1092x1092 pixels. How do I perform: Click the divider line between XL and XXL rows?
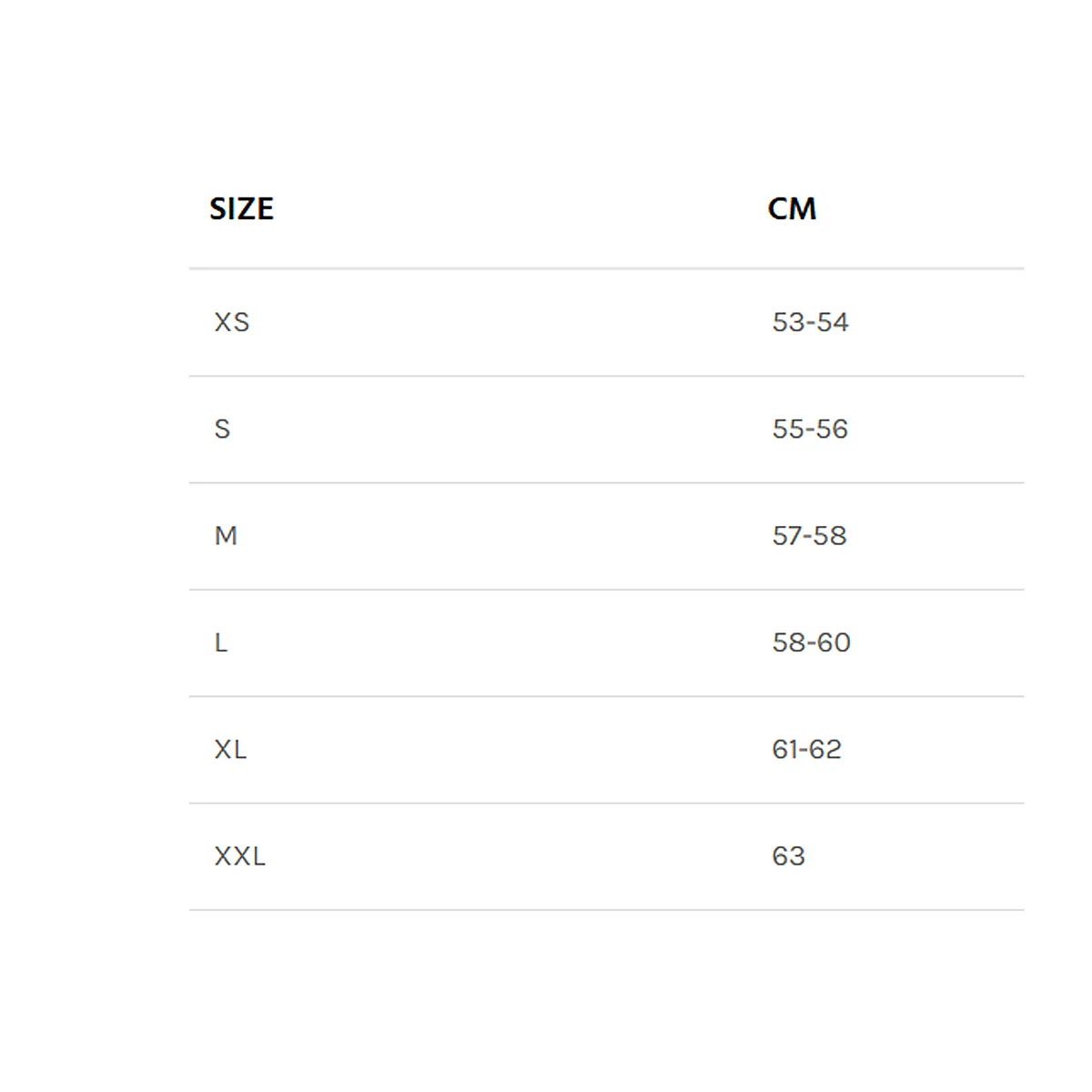[606, 804]
